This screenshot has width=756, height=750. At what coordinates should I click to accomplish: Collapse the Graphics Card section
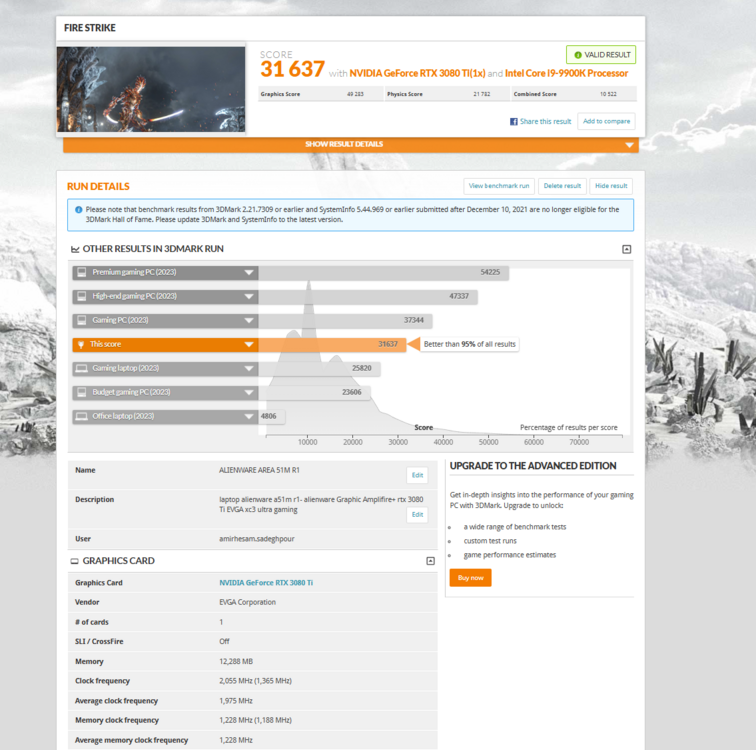pos(430,561)
